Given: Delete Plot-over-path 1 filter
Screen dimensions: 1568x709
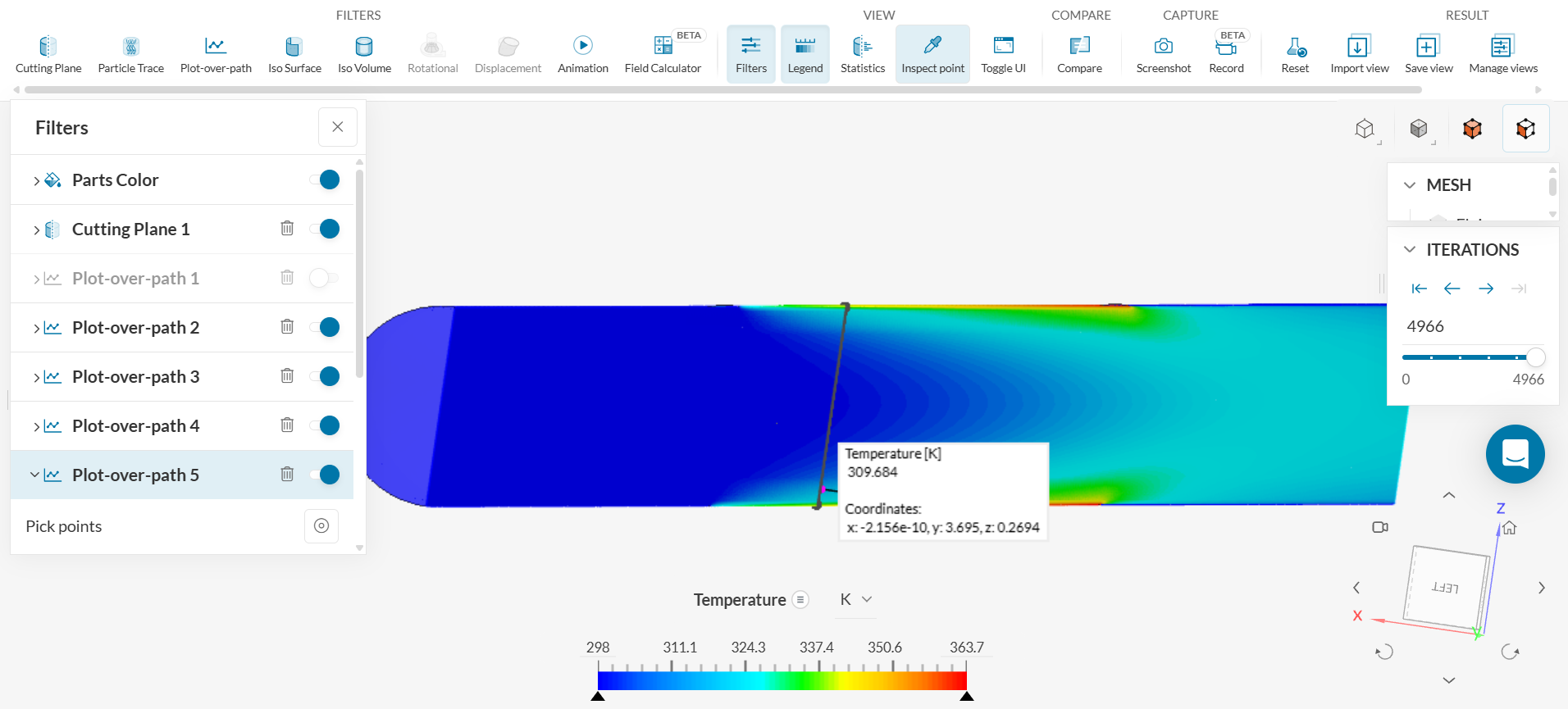Looking at the screenshot, I should coord(287,278).
